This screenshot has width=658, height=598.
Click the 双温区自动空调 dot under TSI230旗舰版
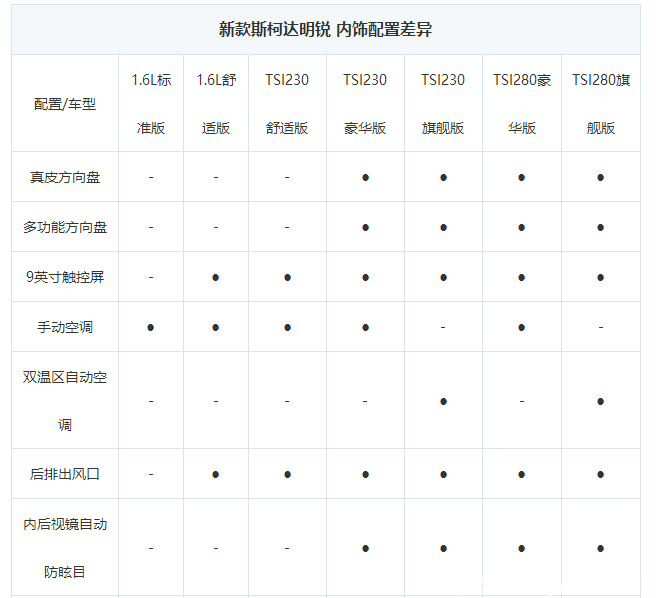pyautogui.click(x=443, y=400)
